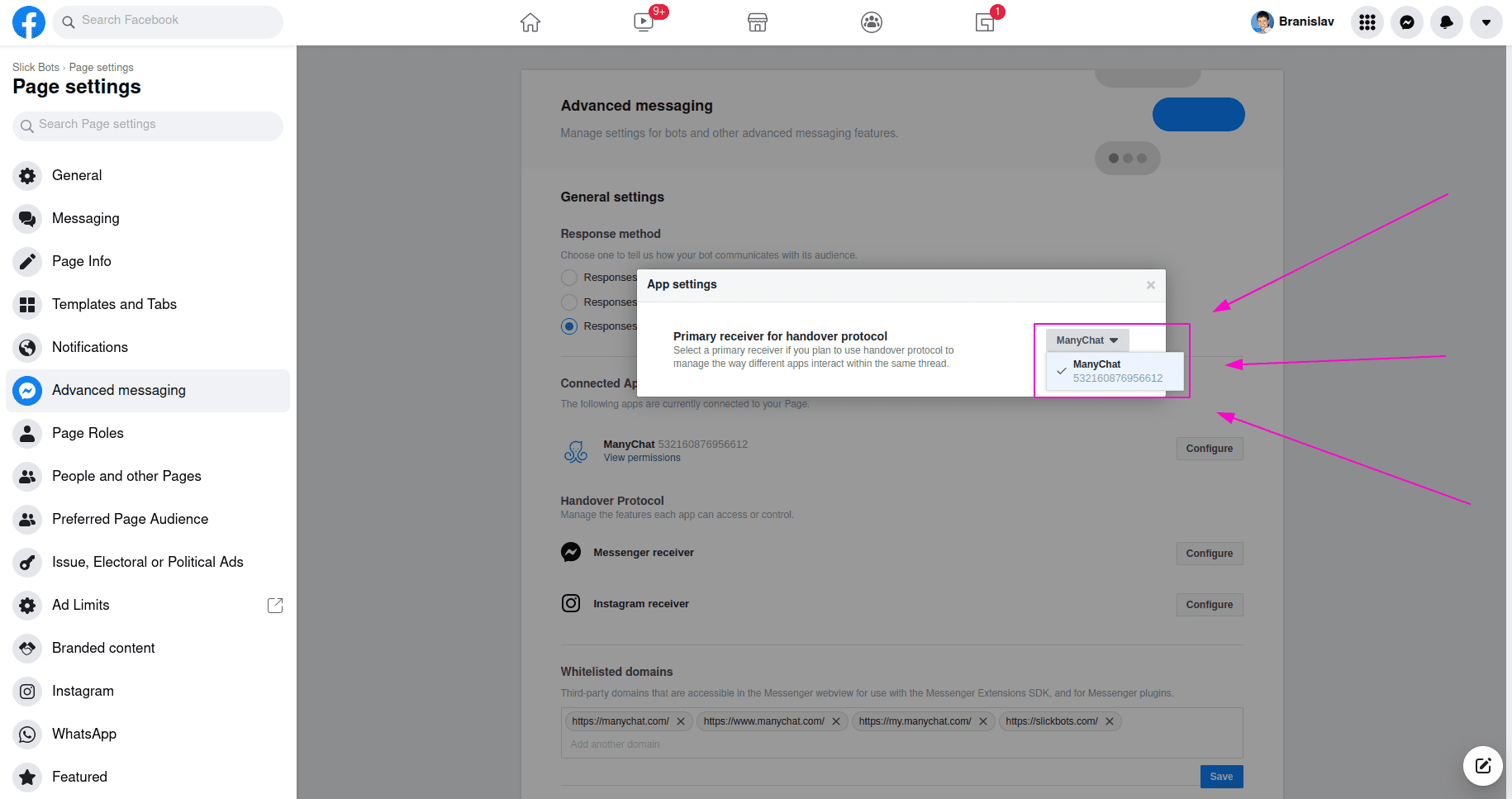Open People and other Pages
Screen dimensions: 1512x799
pos(148,476)
